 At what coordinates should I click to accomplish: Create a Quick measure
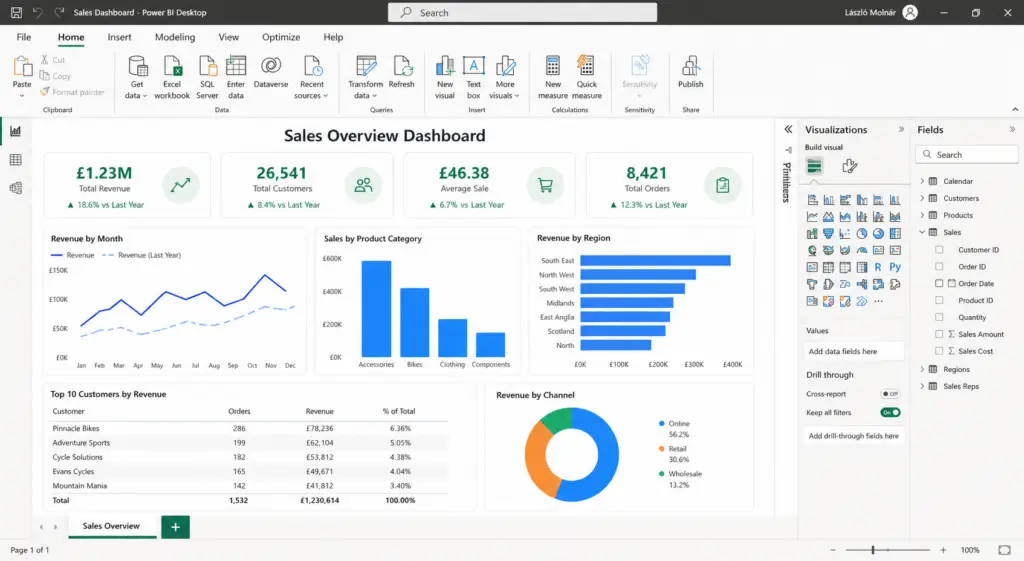(x=586, y=77)
